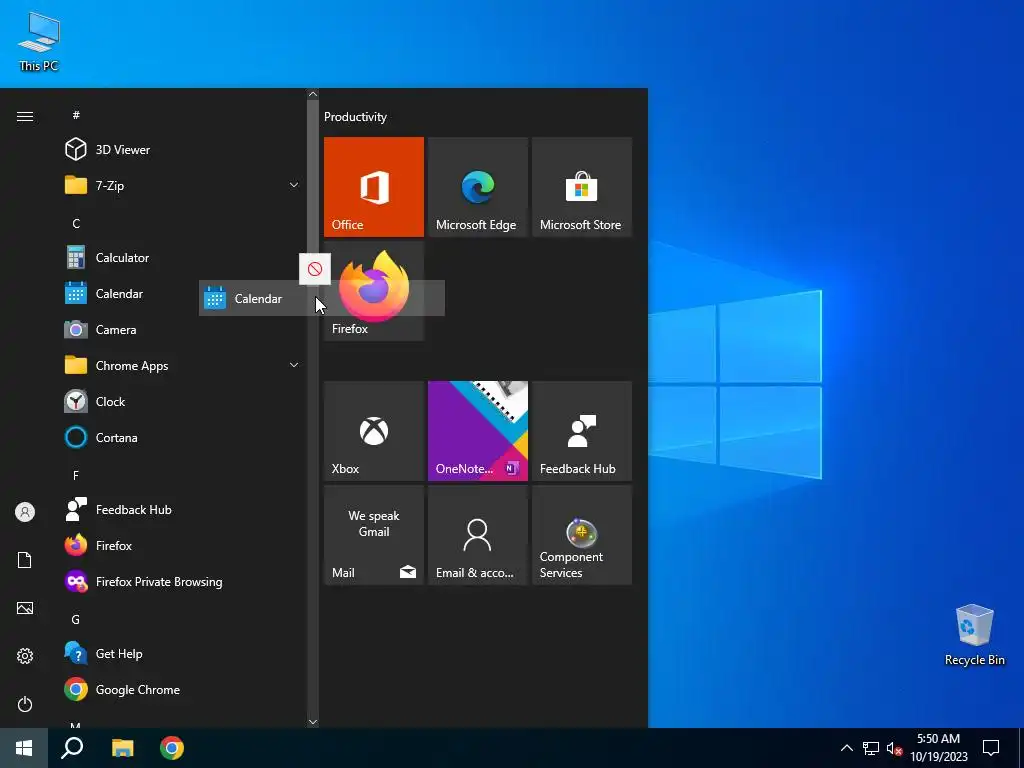Open the Chrome Apps folder entry
This screenshot has width=1024, height=768.
[x=181, y=366]
